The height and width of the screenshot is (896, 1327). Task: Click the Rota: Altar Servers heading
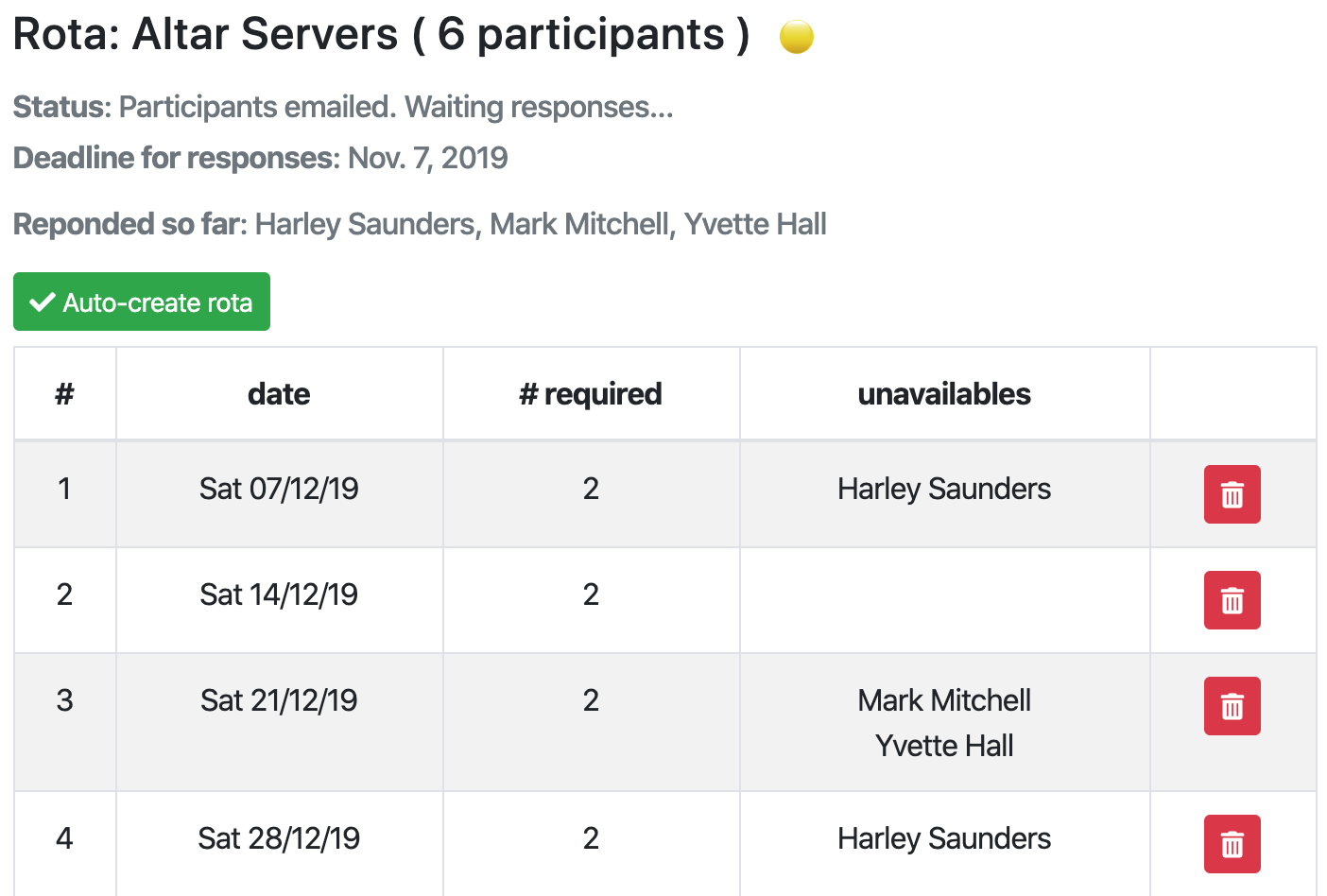[x=381, y=35]
